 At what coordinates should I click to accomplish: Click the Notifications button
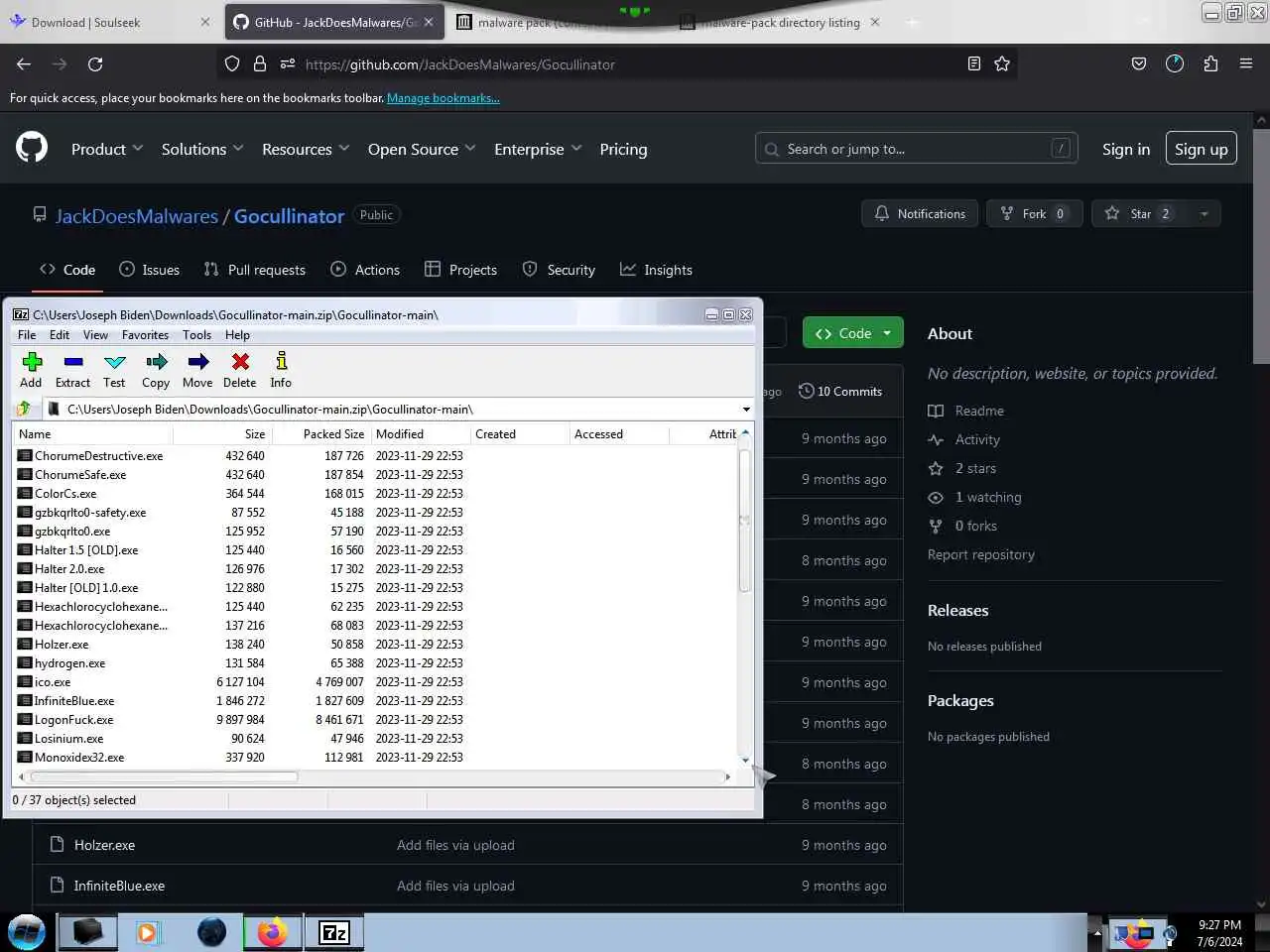(920, 213)
